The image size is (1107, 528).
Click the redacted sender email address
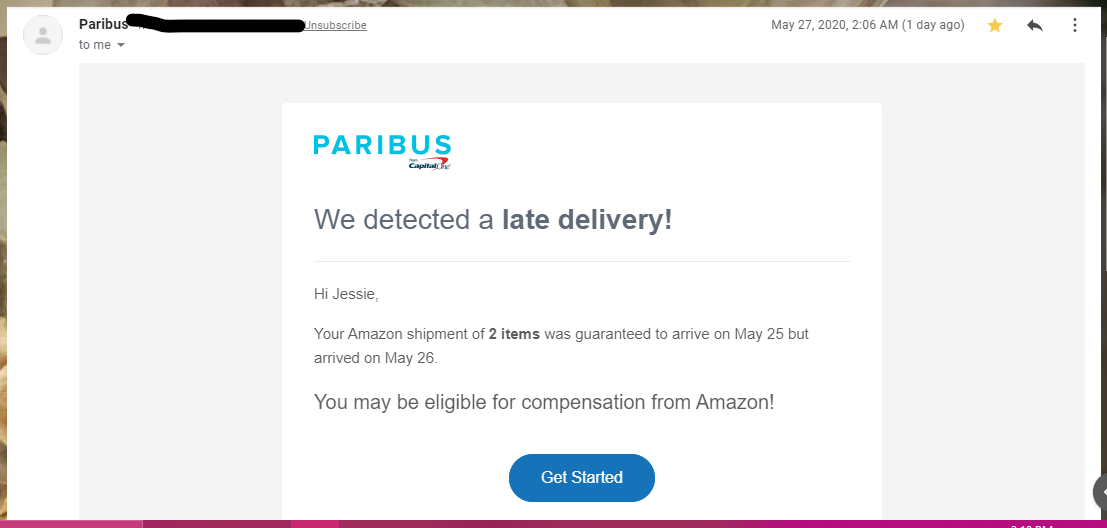point(220,24)
